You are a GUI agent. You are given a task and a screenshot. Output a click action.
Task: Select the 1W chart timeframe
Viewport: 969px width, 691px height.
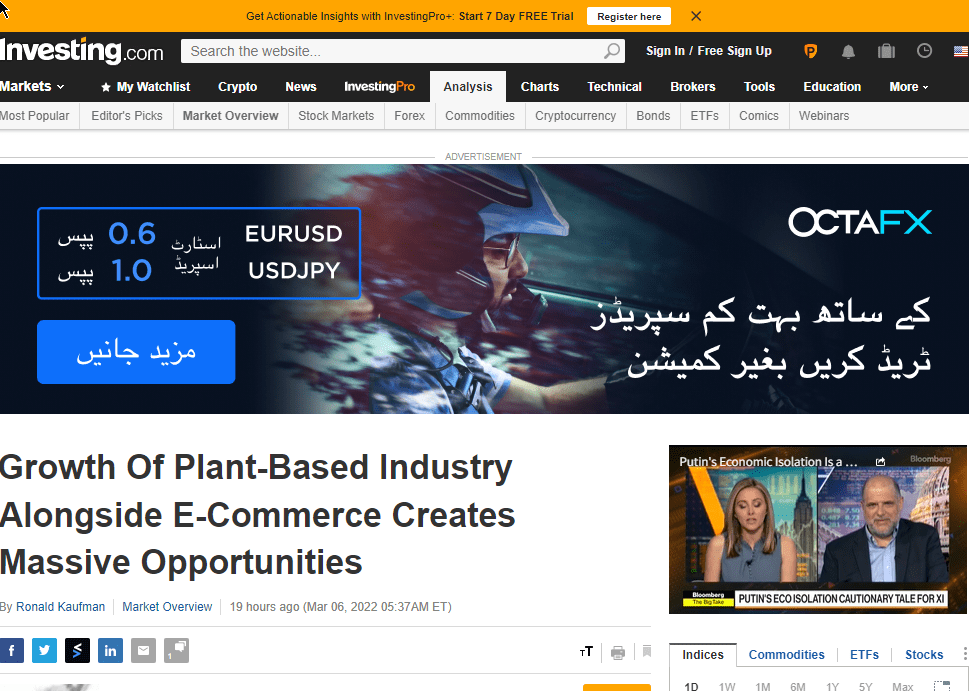pyautogui.click(x=727, y=686)
